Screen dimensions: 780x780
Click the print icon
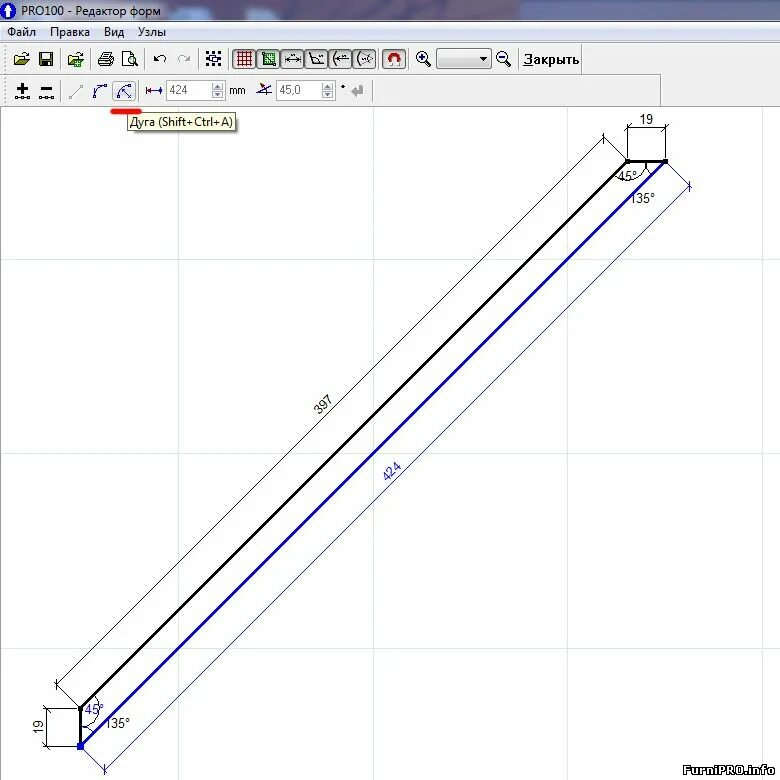[x=105, y=59]
